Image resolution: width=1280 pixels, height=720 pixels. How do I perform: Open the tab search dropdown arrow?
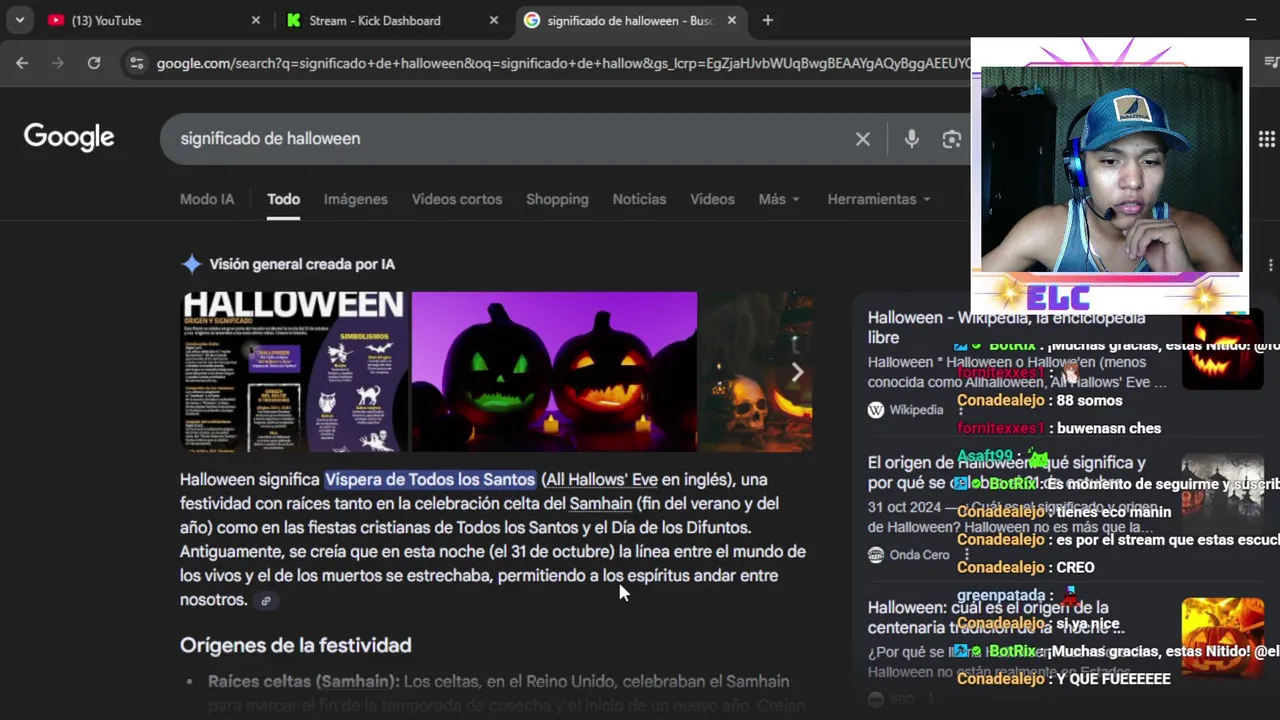19,20
